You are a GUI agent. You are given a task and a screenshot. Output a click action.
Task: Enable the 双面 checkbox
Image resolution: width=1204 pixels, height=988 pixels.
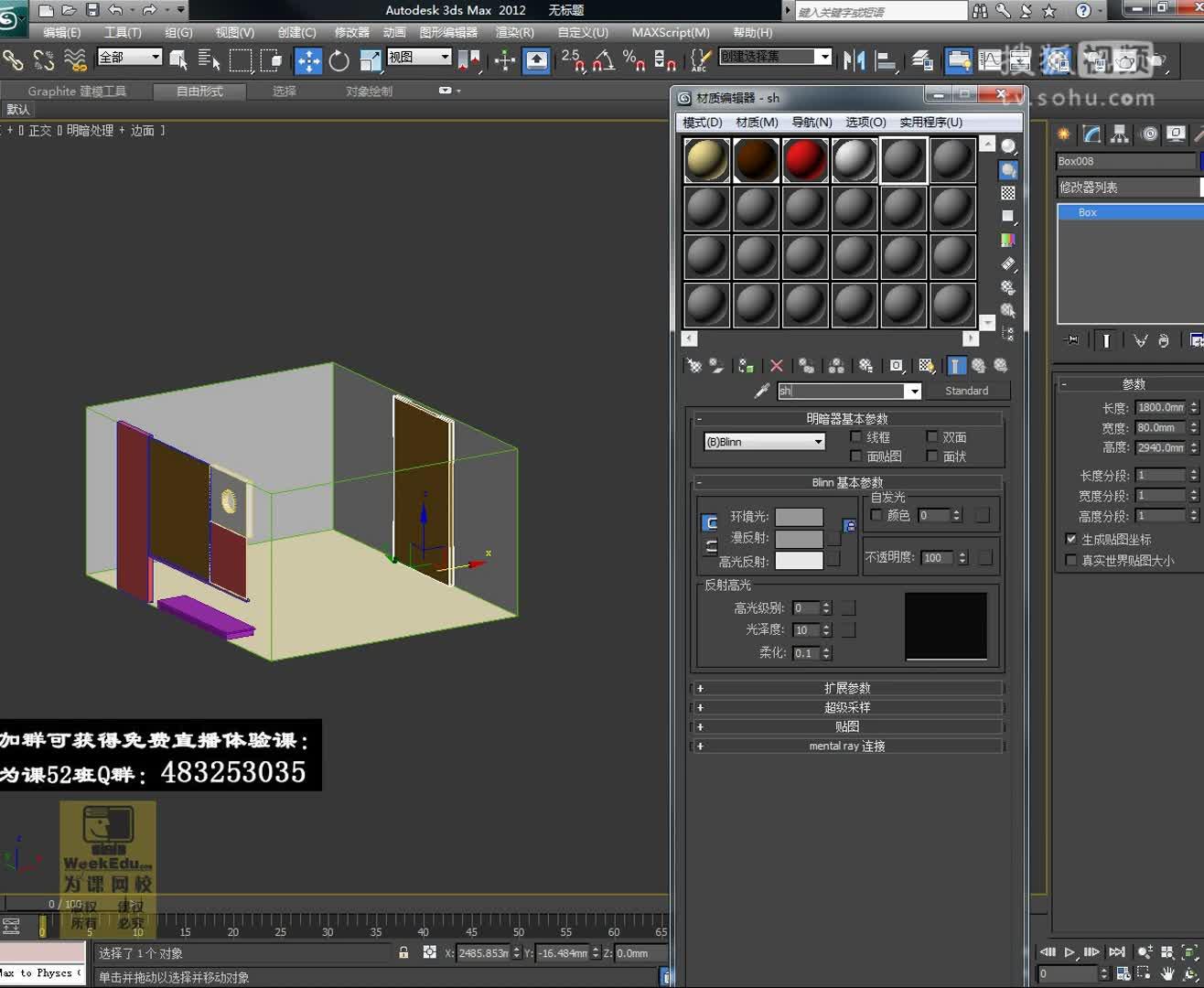point(933,437)
